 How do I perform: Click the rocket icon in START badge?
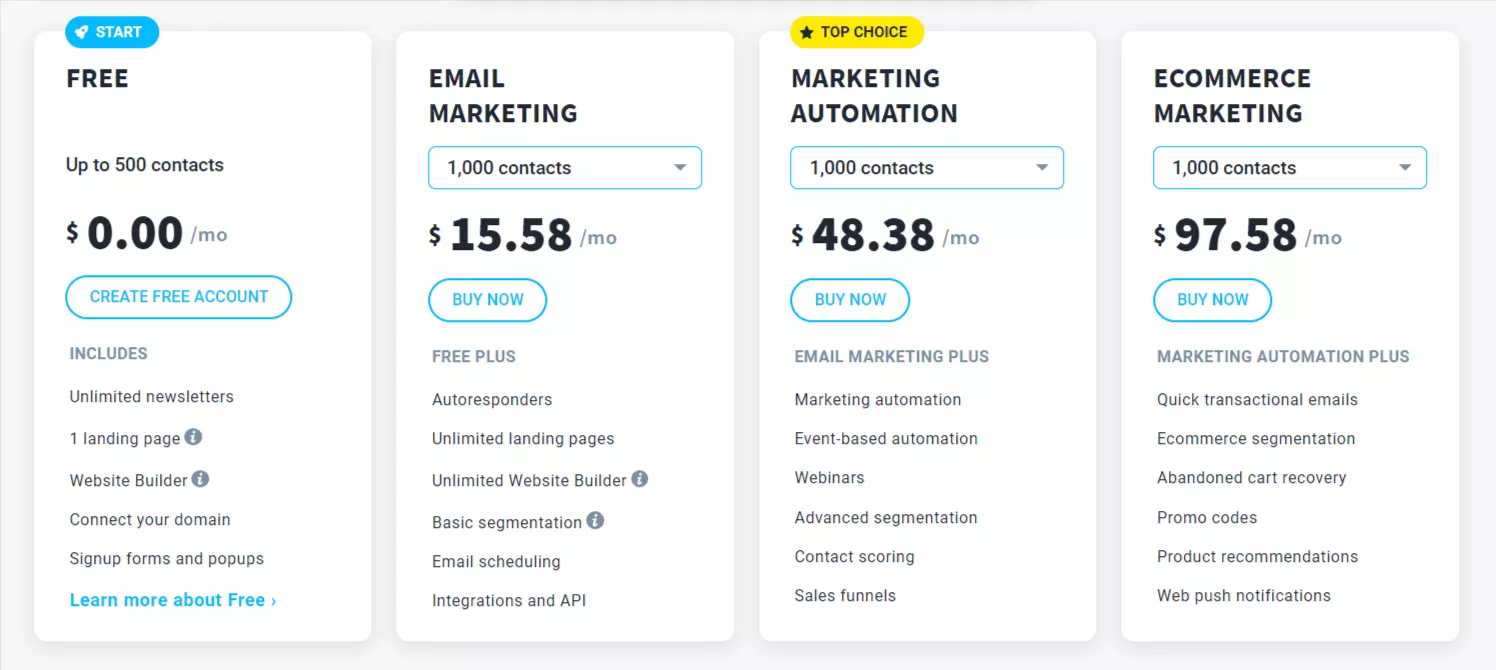82,32
